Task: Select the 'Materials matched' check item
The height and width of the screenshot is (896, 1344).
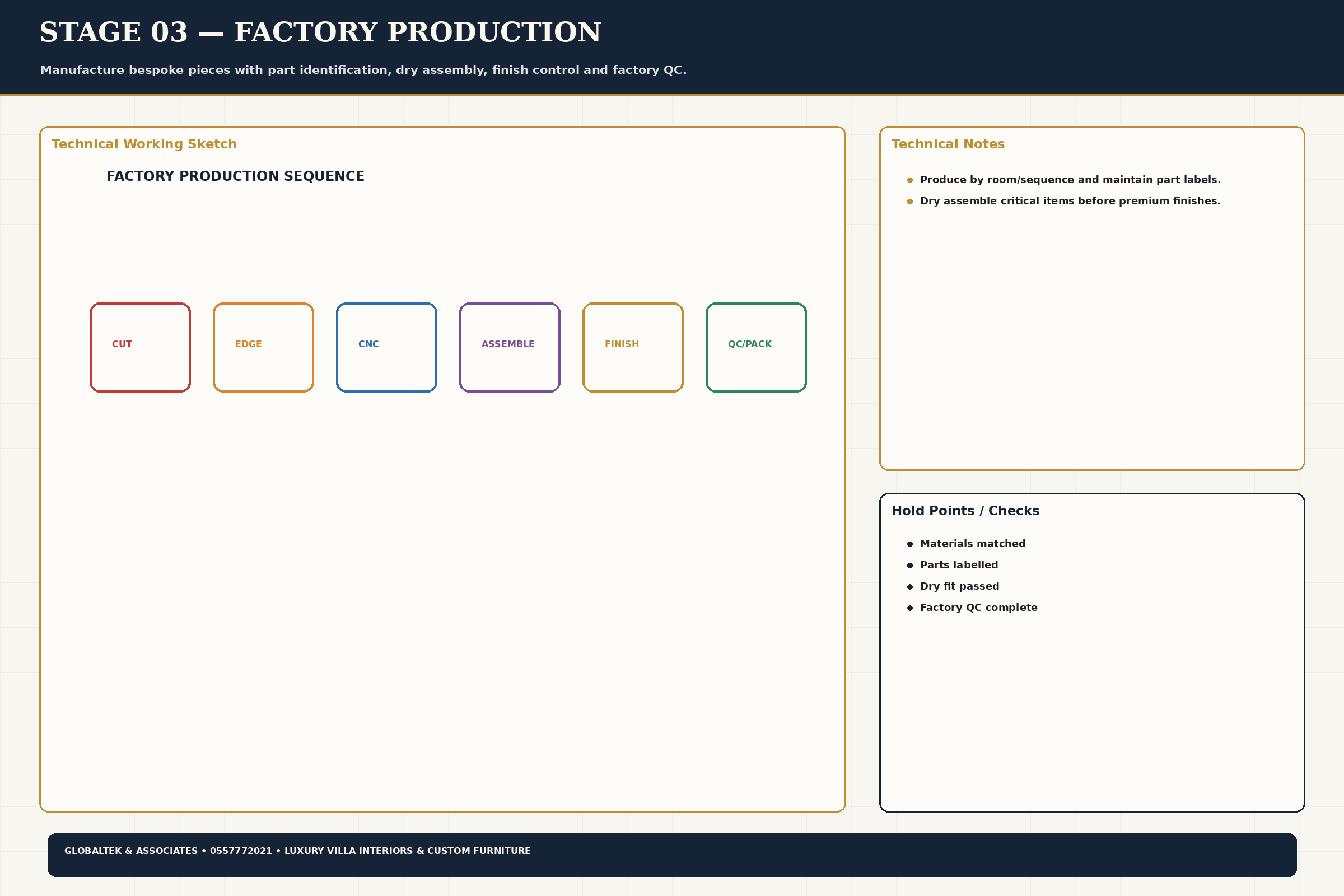Action: pyautogui.click(x=973, y=544)
